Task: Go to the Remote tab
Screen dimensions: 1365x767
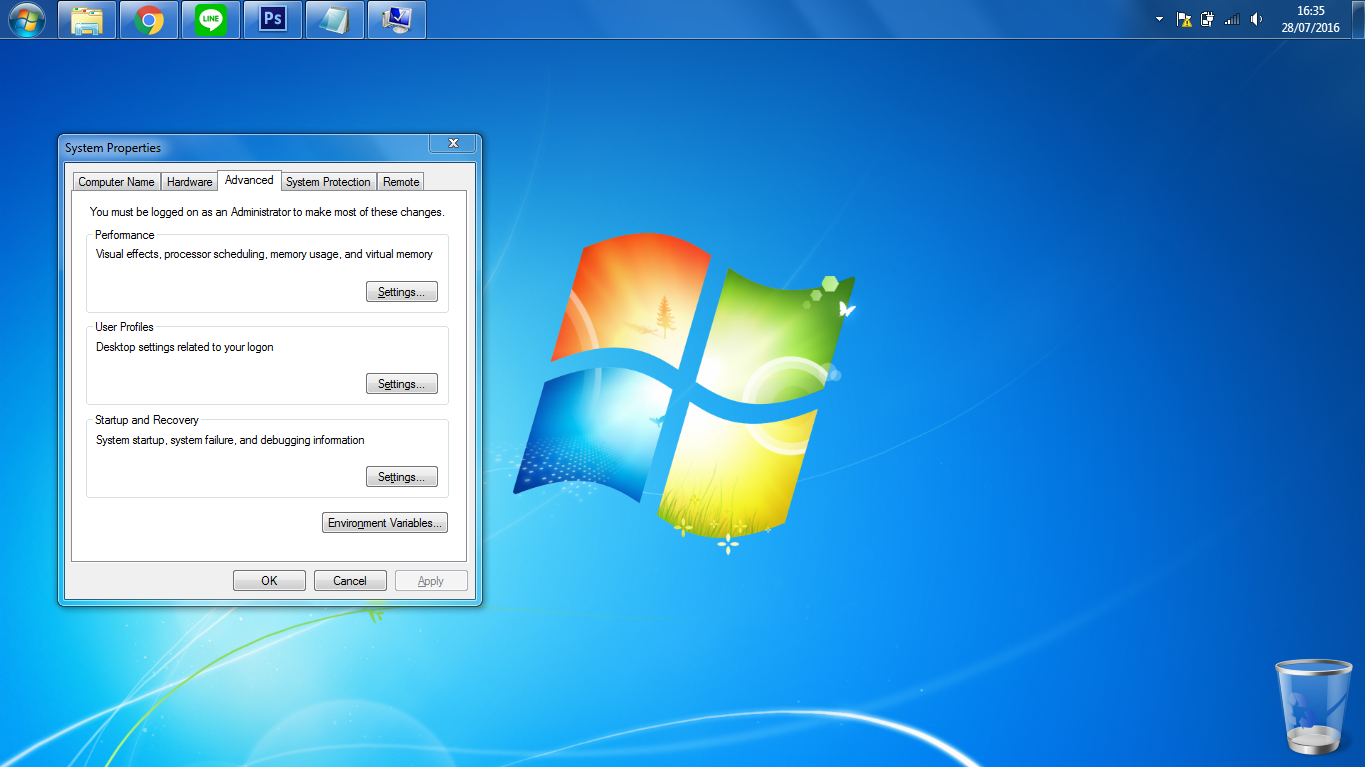Action: point(401,182)
